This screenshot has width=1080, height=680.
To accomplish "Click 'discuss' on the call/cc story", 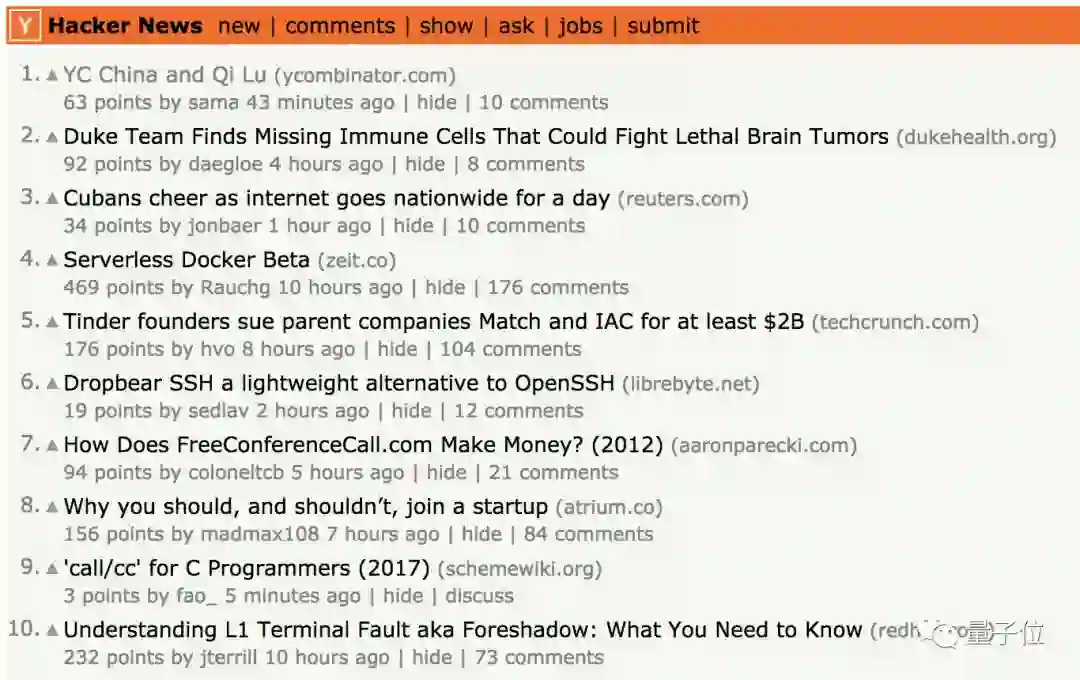I will click(x=479, y=596).
